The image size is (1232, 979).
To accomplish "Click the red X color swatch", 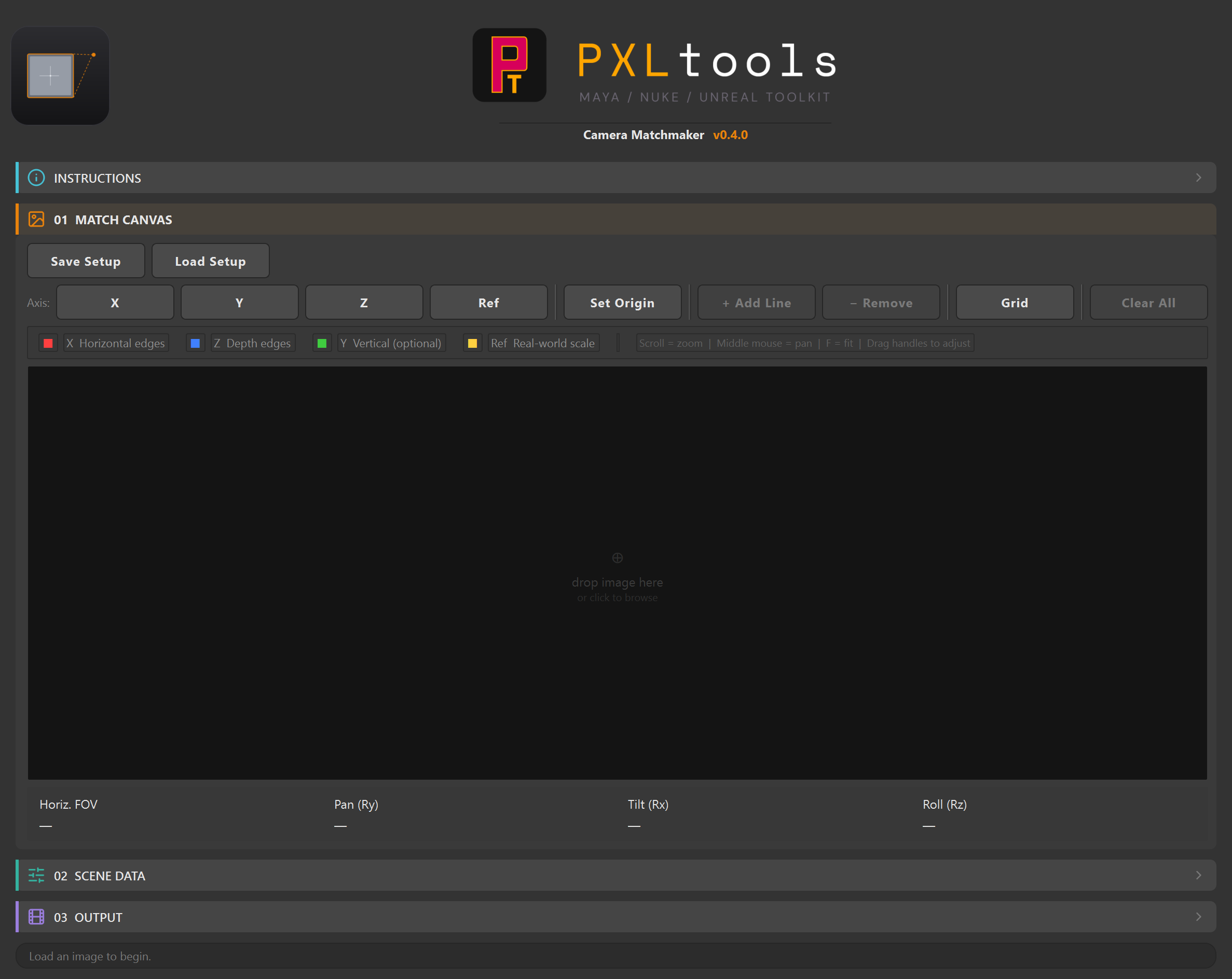I will tap(48, 343).
